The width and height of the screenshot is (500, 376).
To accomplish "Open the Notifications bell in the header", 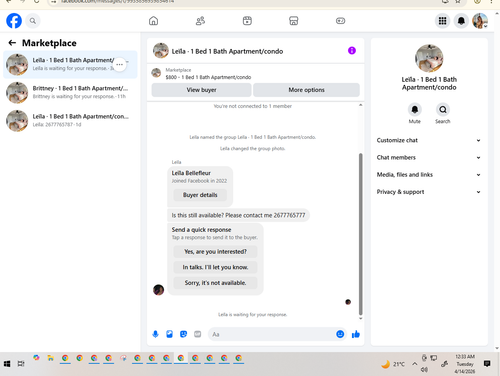I will pyautogui.click(x=461, y=21).
